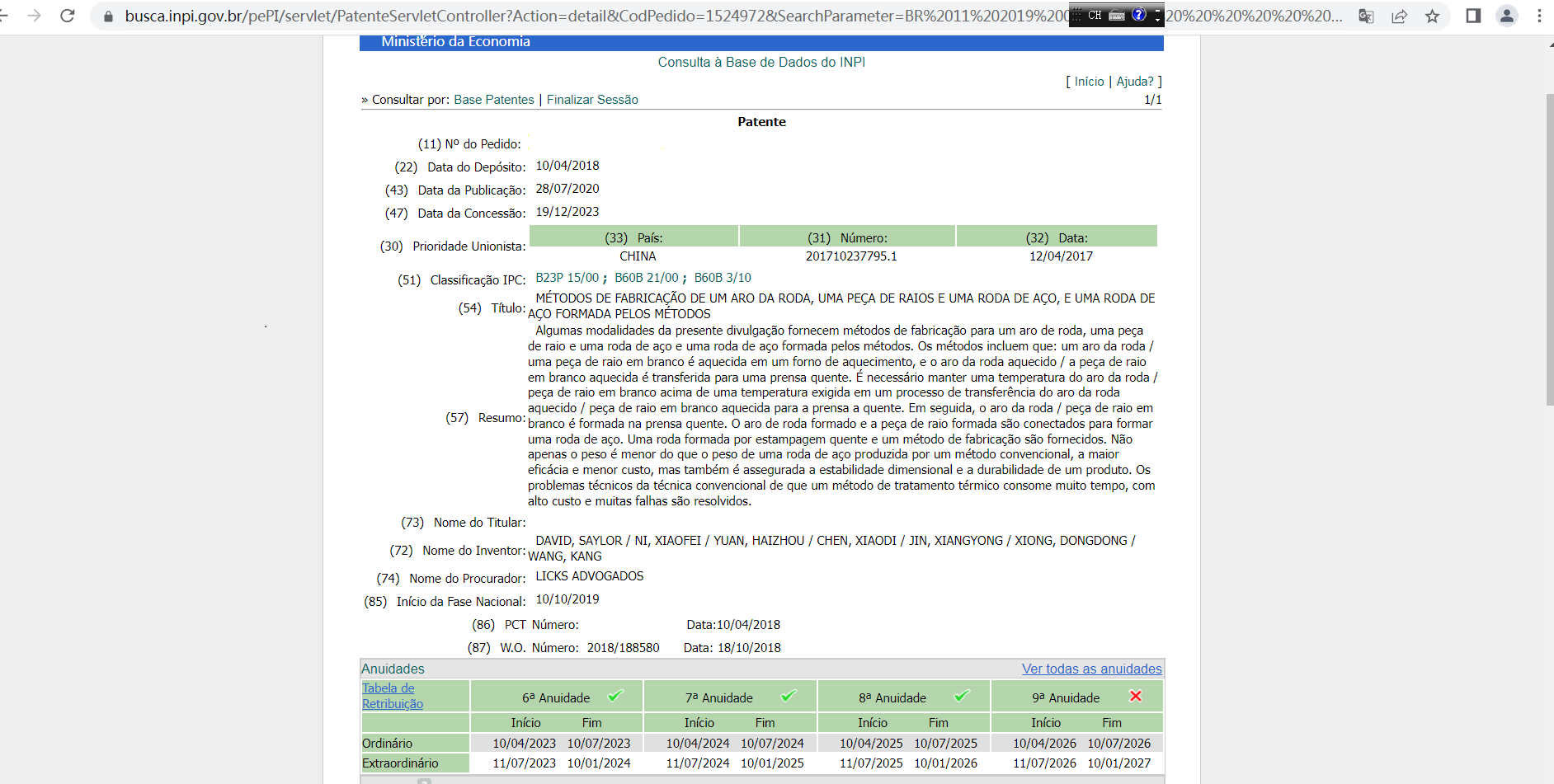This screenshot has width=1554, height=784.
Task: Click the IME help question mark icon
Action: (1139, 14)
